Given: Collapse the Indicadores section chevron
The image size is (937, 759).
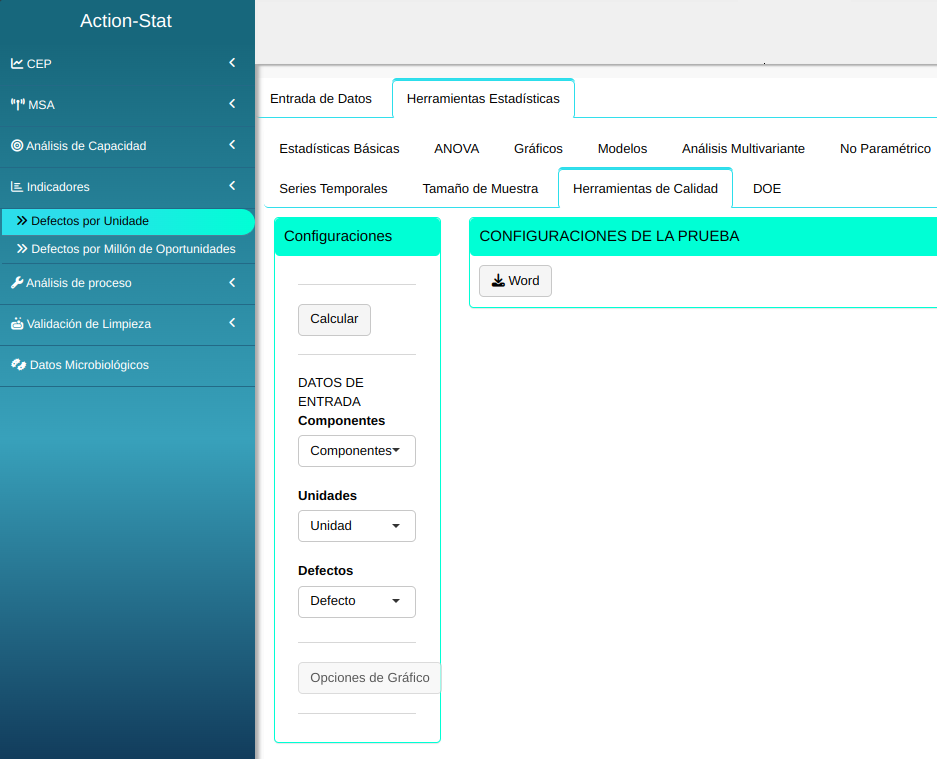Looking at the screenshot, I should (232, 186).
